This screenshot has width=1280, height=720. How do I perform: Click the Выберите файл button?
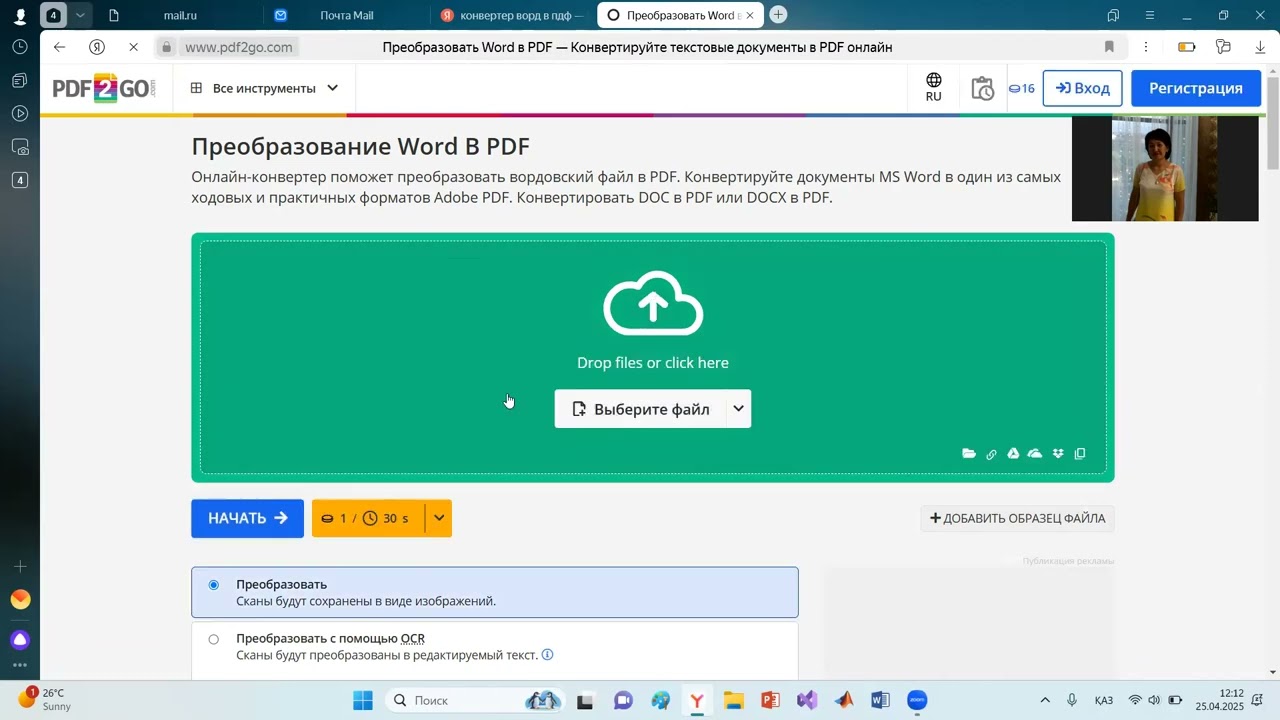click(x=640, y=409)
